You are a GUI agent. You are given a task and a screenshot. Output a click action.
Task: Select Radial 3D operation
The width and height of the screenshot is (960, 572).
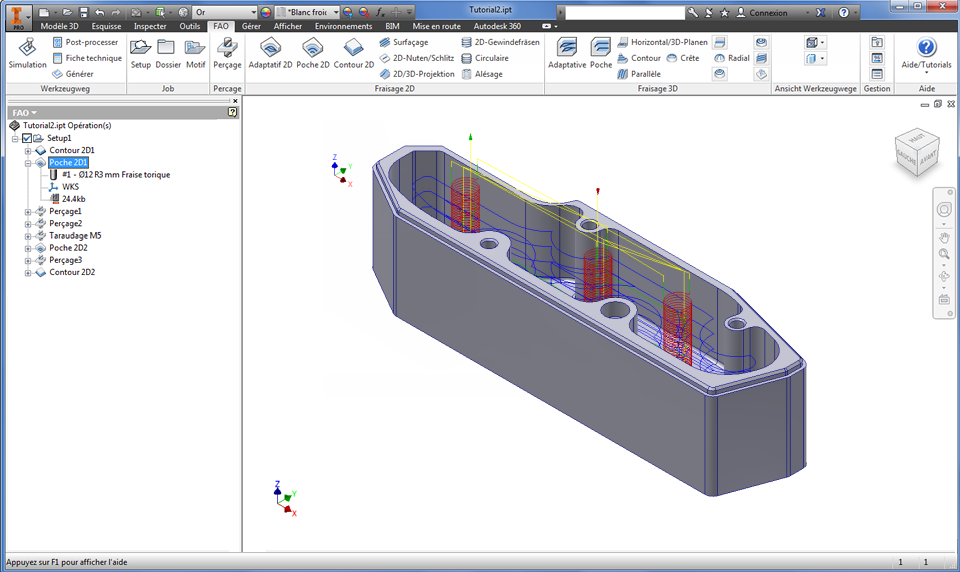tap(732, 58)
